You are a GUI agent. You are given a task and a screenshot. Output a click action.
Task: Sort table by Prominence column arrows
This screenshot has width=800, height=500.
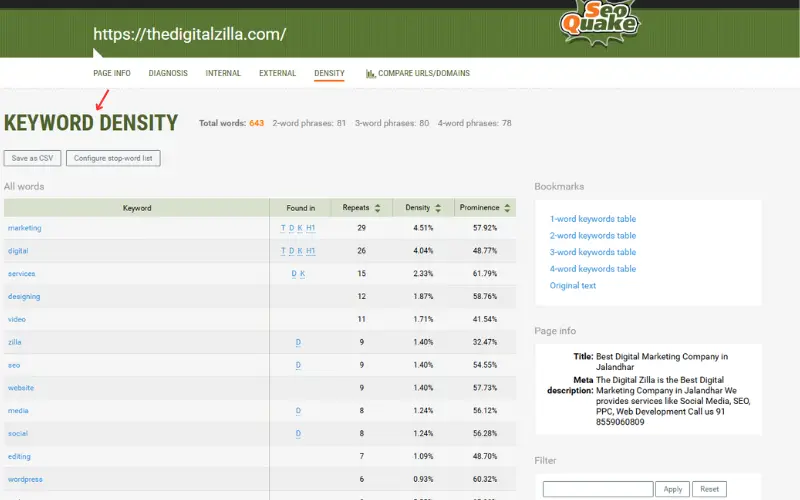[507, 208]
